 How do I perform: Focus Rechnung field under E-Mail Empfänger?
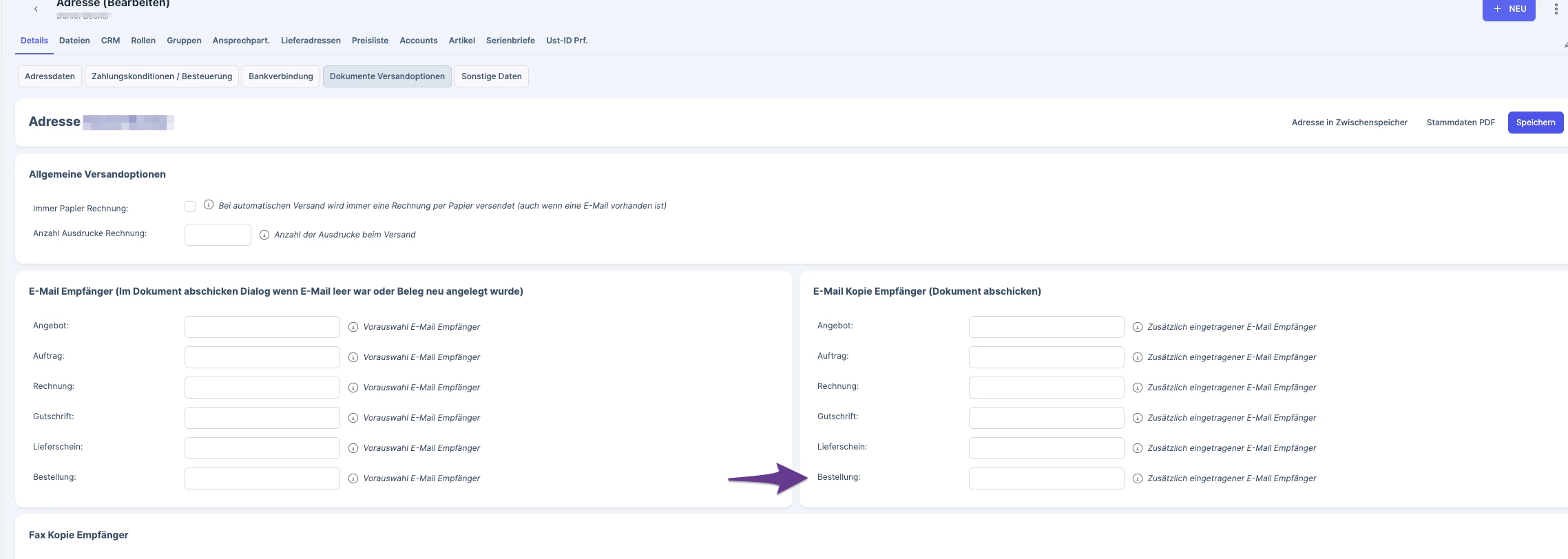coord(262,388)
